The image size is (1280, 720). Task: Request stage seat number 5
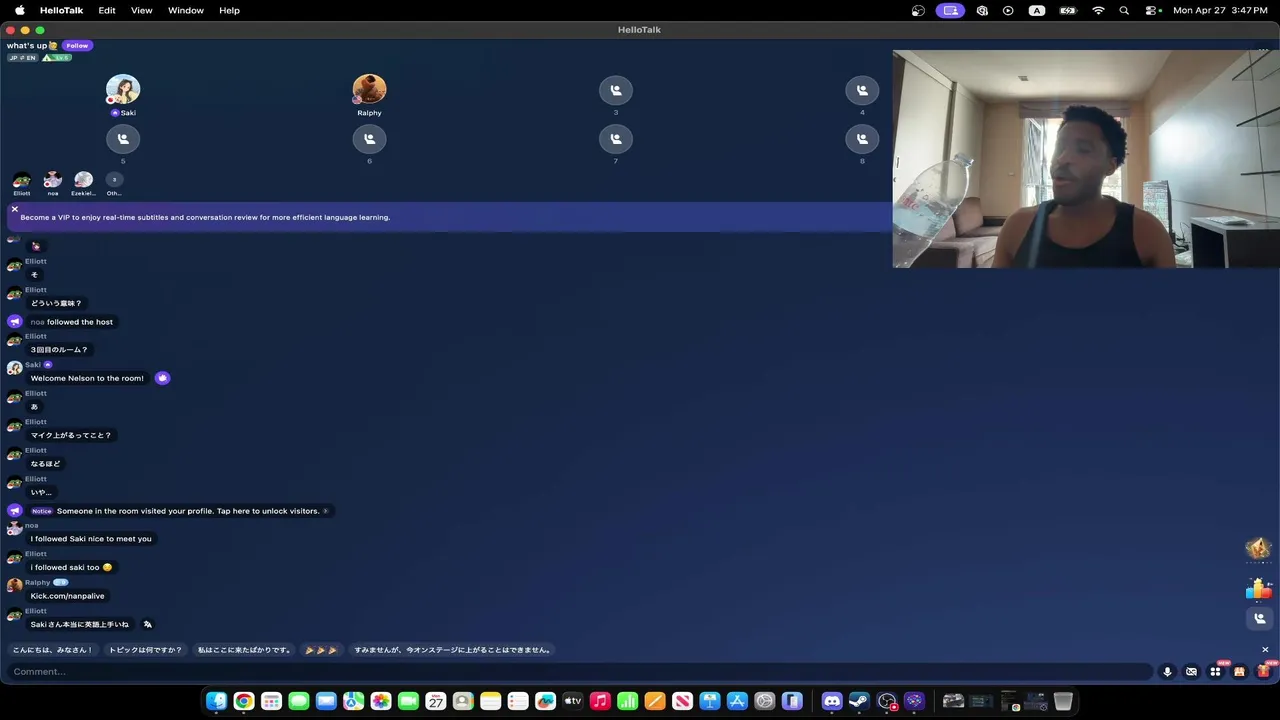[x=123, y=139]
